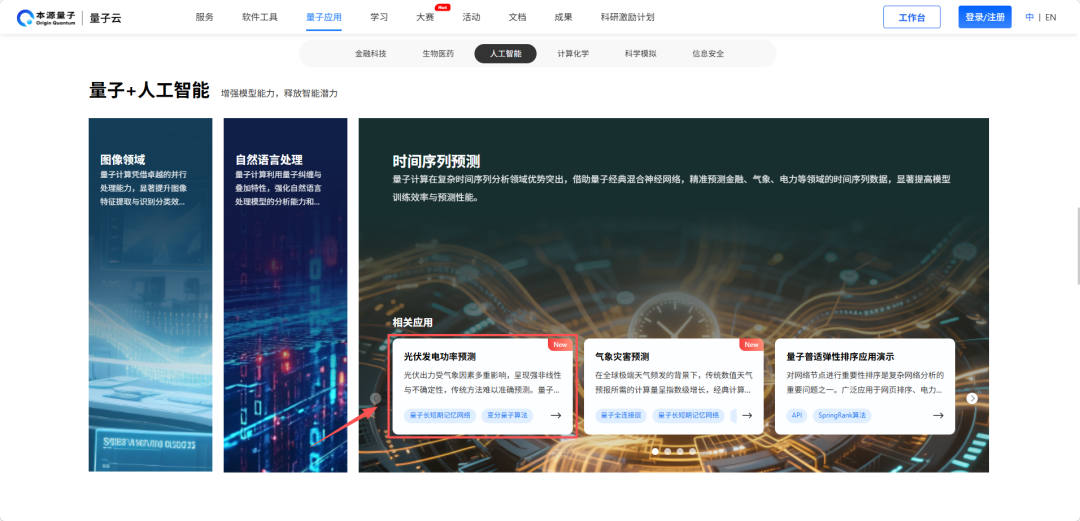
Task: Click the 时间序列预测 panel heading
Action: pos(437,161)
